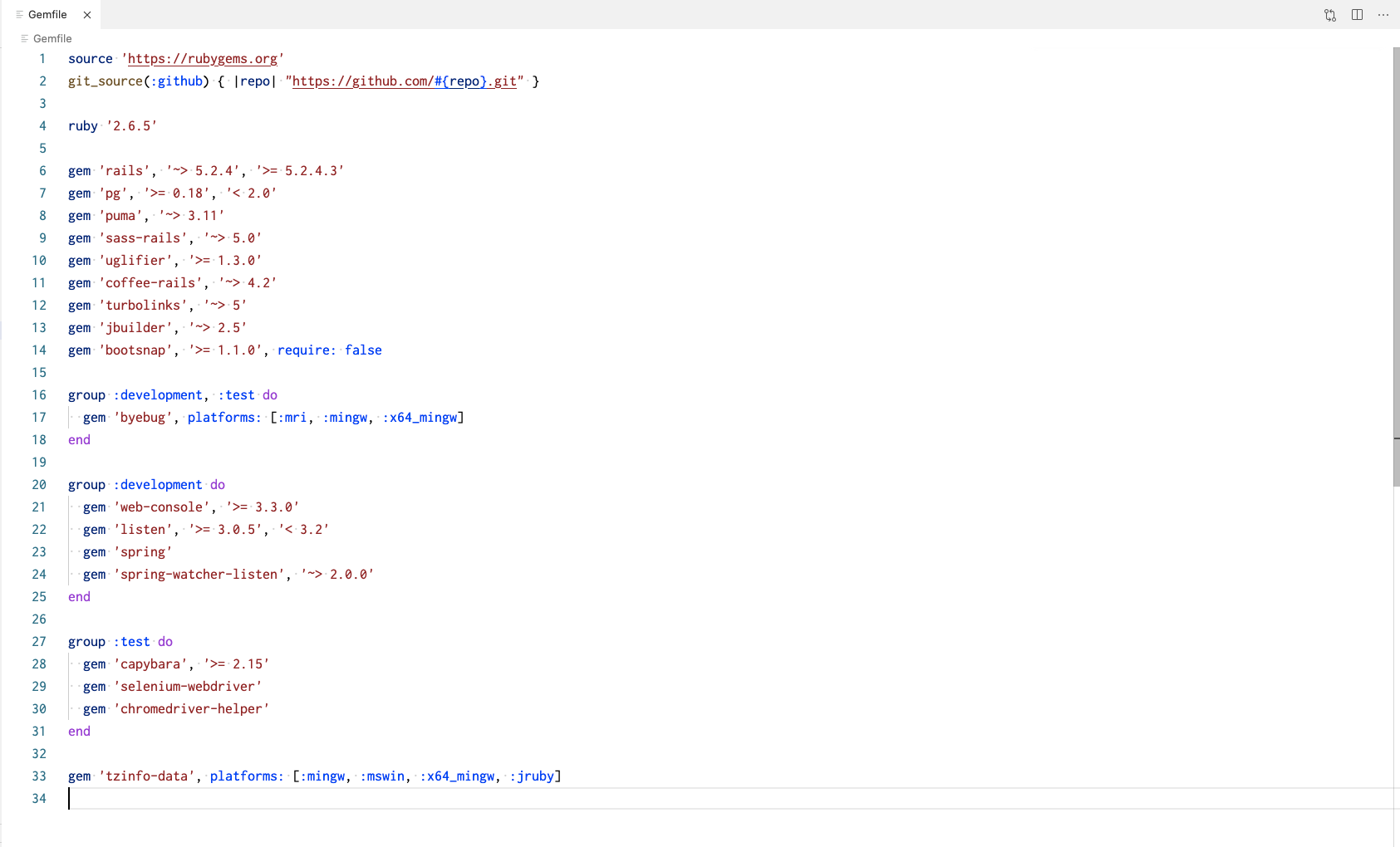This screenshot has width=1400, height=847.
Task: Click the 'puma' gem name
Action: click(x=121, y=216)
